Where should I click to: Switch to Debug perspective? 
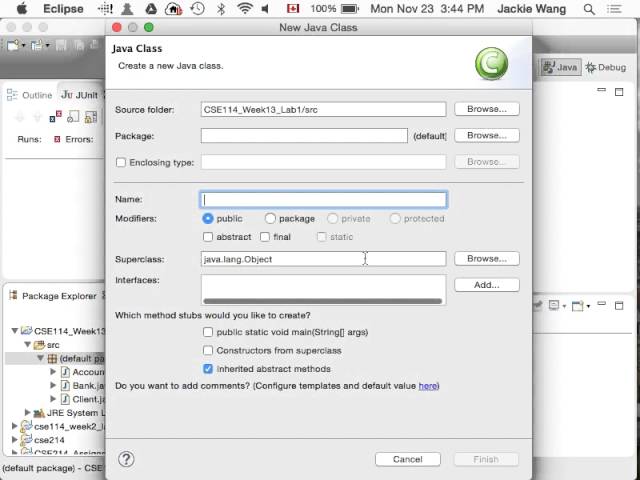pyautogui.click(x=606, y=67)
